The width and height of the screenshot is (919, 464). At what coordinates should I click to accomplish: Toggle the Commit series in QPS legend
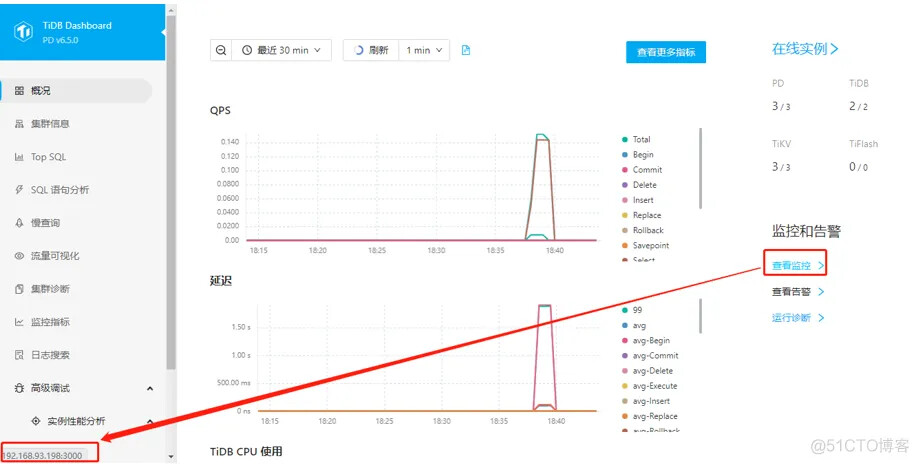[x=642, y=170]
